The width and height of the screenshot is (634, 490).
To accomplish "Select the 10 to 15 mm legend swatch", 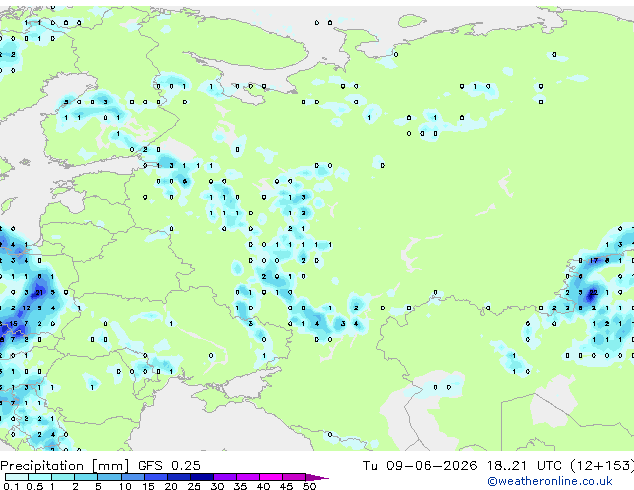I will [133, 477].
